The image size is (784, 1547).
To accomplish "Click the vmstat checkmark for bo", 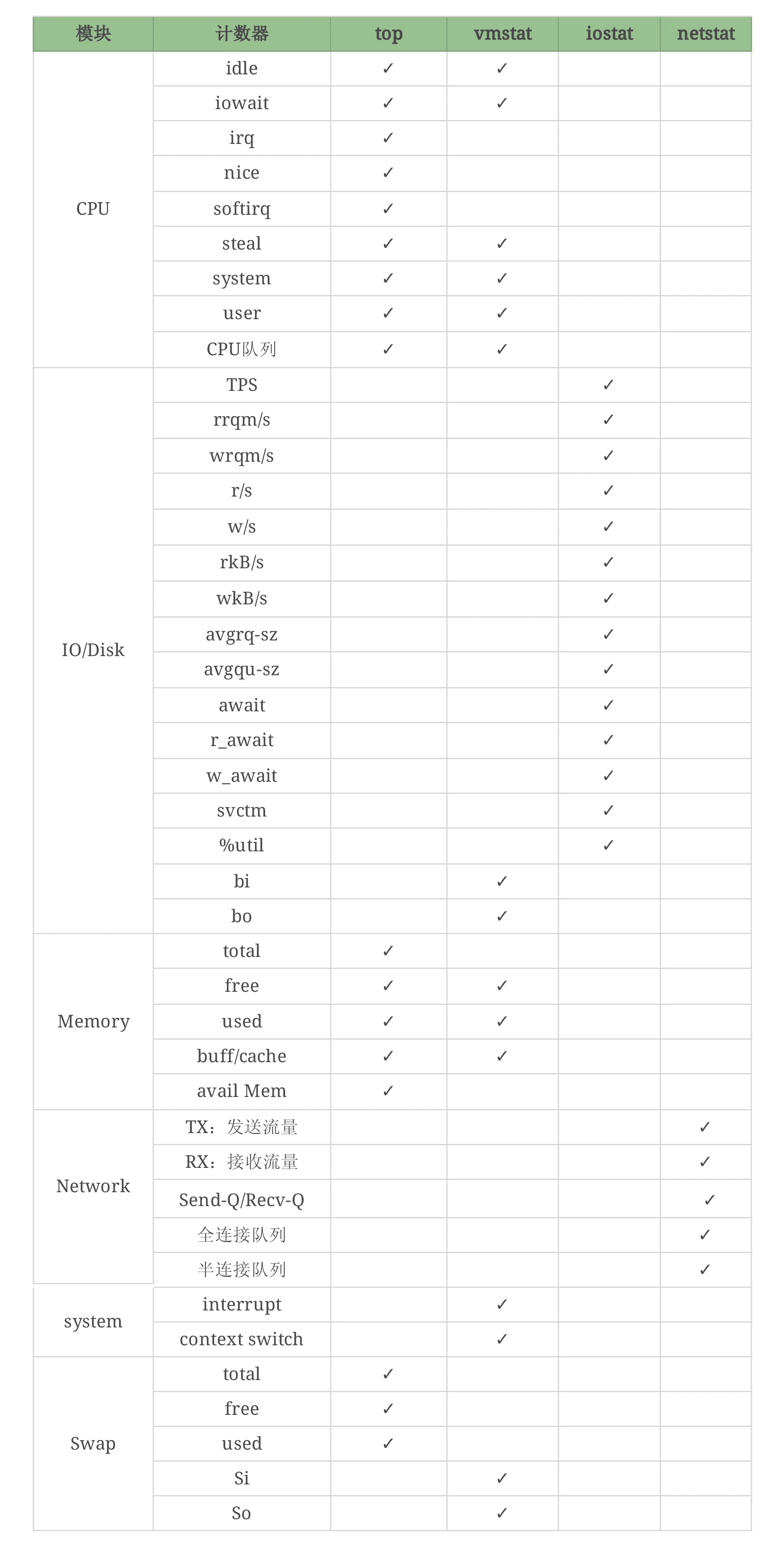I will click(502, 916).
